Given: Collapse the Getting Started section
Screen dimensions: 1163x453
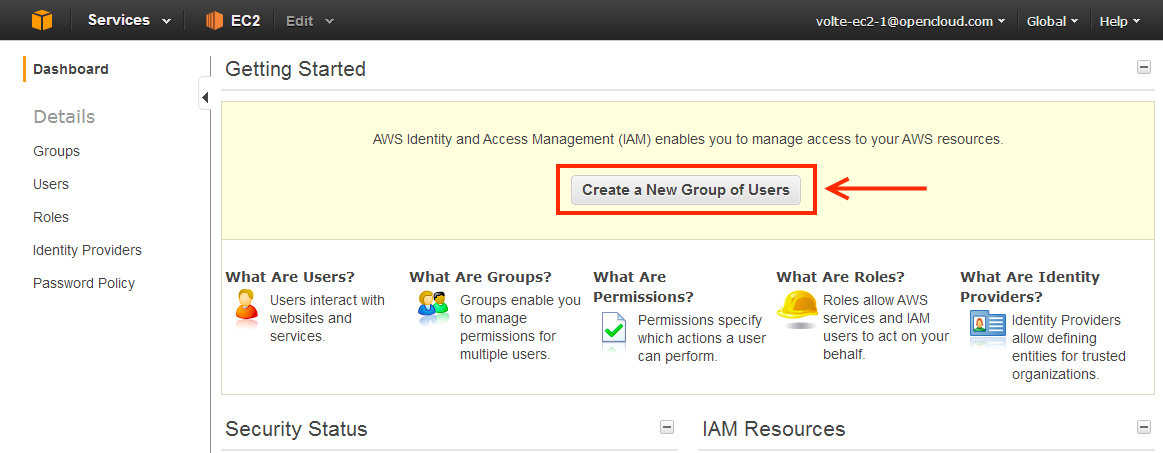Looking at the screenshot, I should click(x=1143, y=68).
